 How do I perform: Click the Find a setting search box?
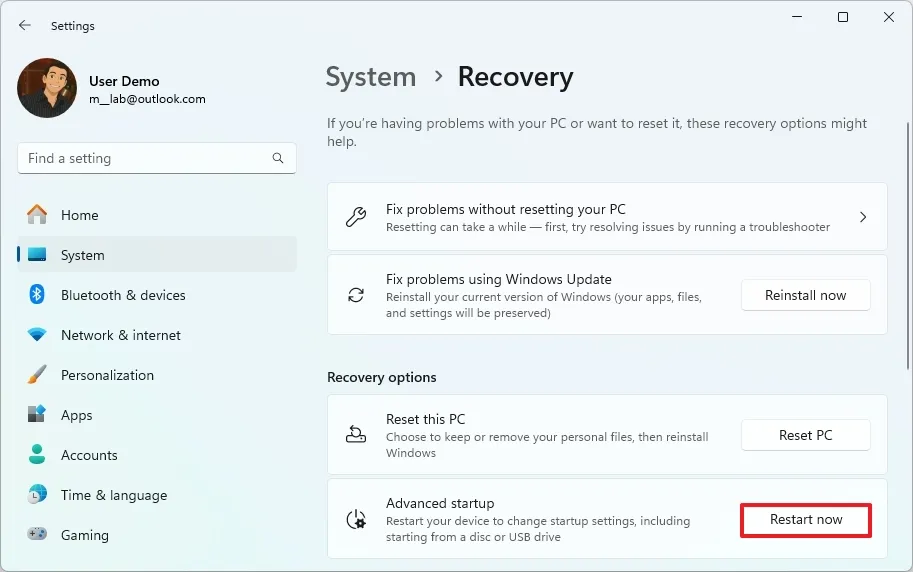pyautogui.click(x=157, y=158)
